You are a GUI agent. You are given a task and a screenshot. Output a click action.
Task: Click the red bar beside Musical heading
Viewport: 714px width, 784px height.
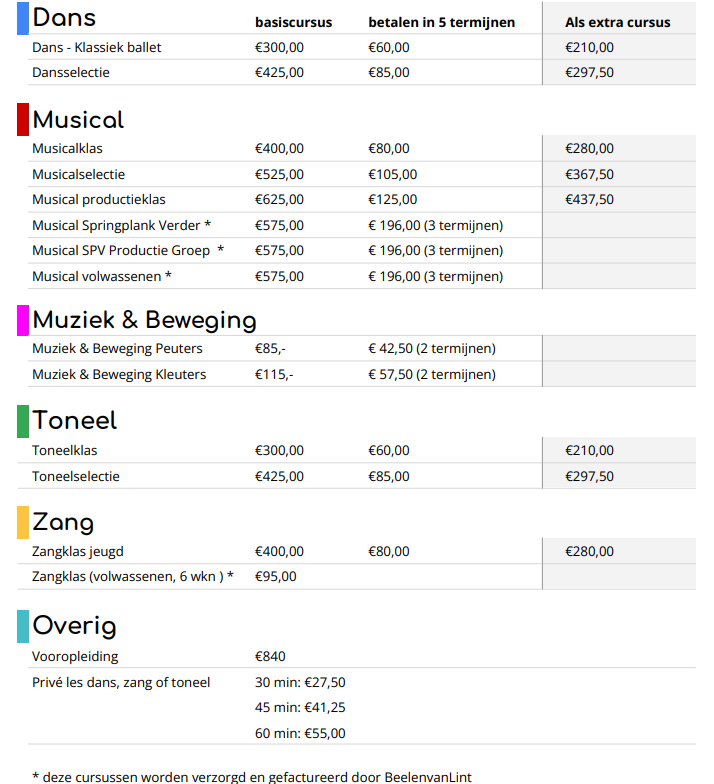click(x=23, y=119)
